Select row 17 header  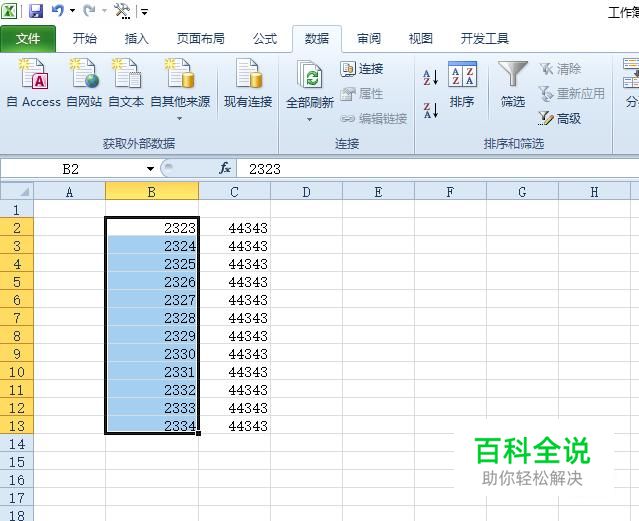click(x=17, y=497)
